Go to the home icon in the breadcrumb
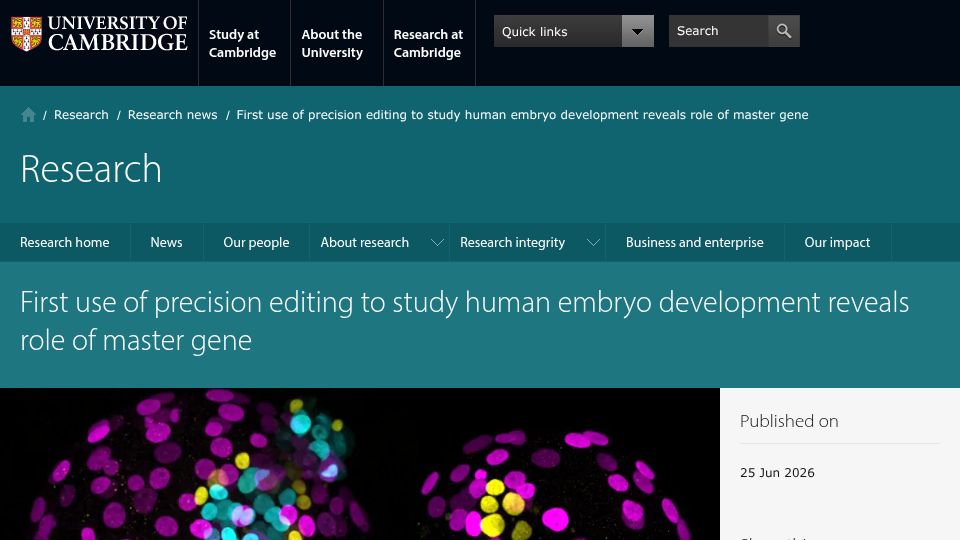Screen dimensions: 960x540 coord(28,115)
